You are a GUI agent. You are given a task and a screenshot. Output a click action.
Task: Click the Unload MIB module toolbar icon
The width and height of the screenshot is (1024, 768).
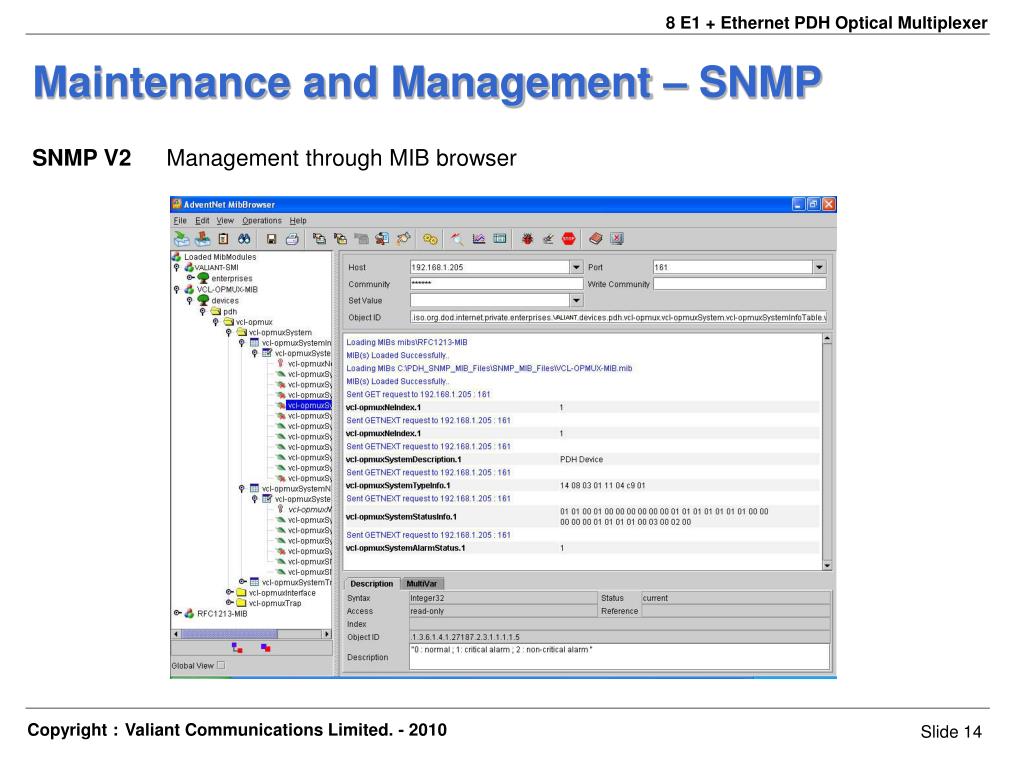(202, 239)
